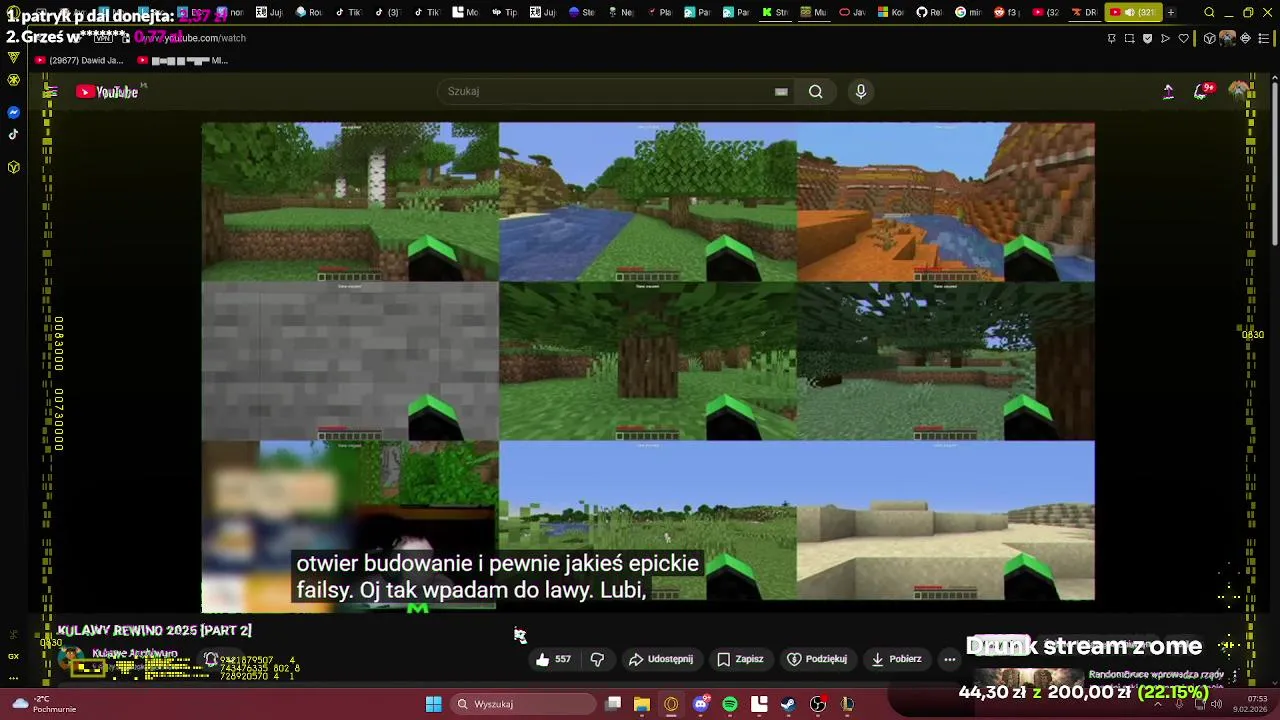1280x720 pixels.
Task: Open a new browser tab with plus
Action: click(1171, 12)
